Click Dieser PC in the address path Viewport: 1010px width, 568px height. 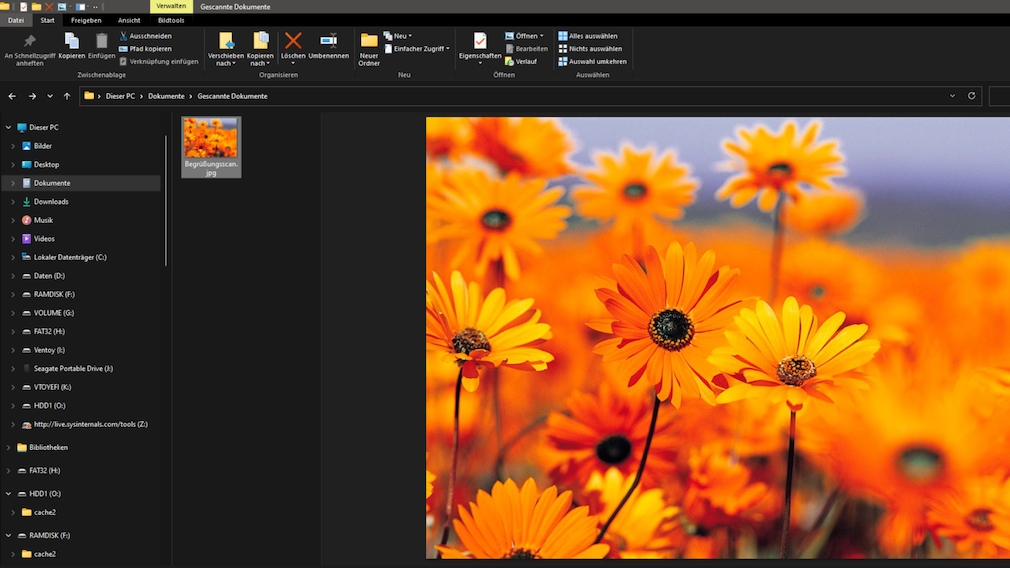(x=120, y=96)
